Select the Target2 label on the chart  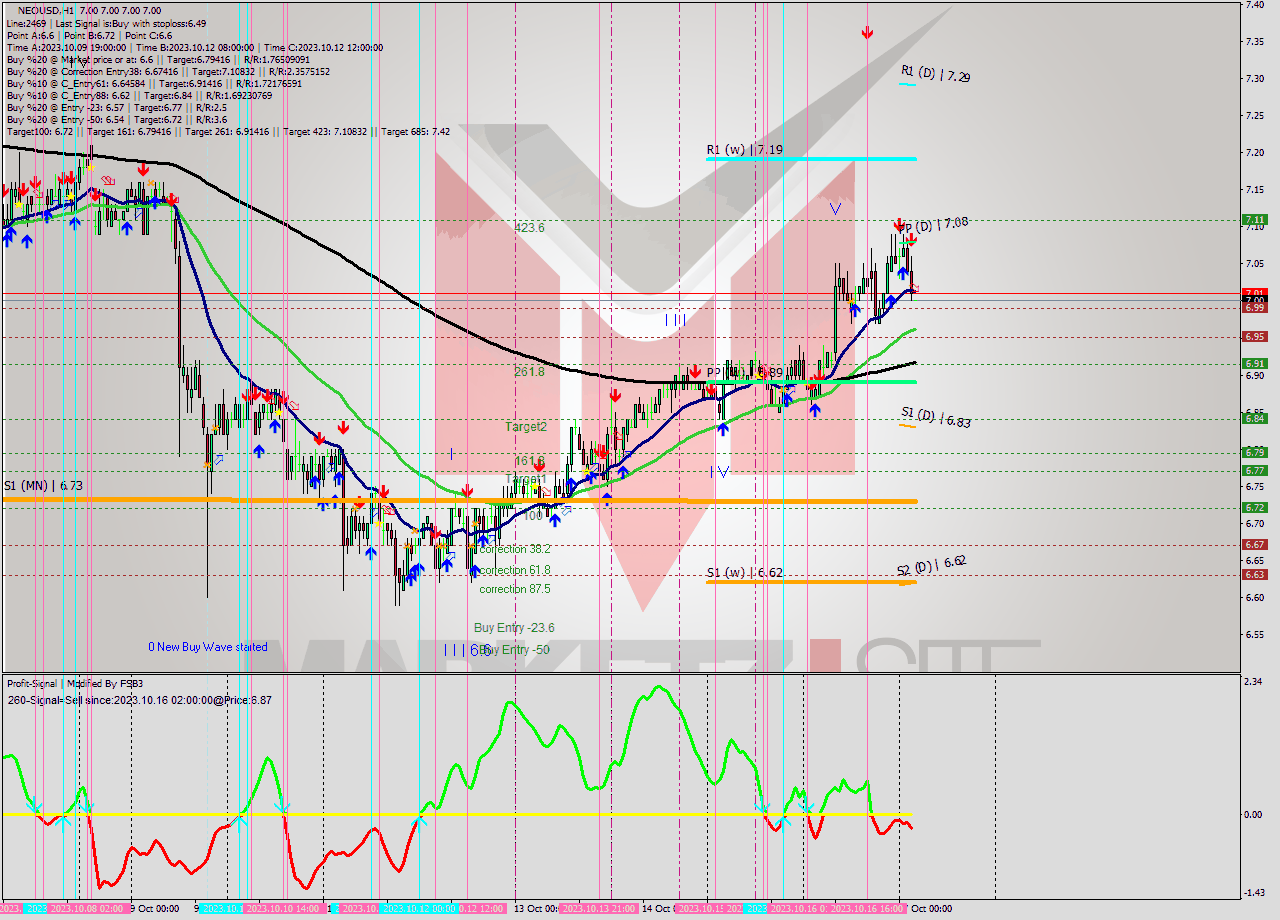(x=525, y=426)
